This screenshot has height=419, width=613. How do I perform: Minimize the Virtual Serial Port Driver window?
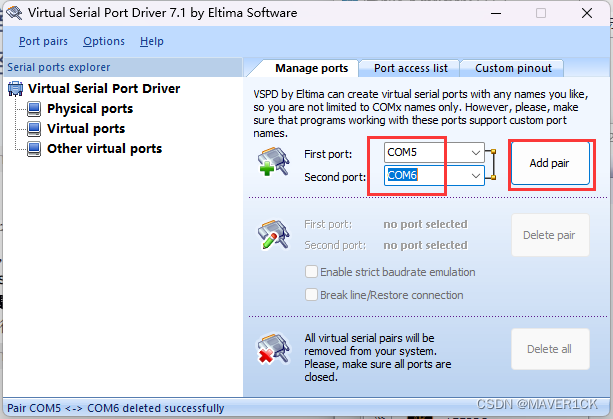click(x=496, y=13)
